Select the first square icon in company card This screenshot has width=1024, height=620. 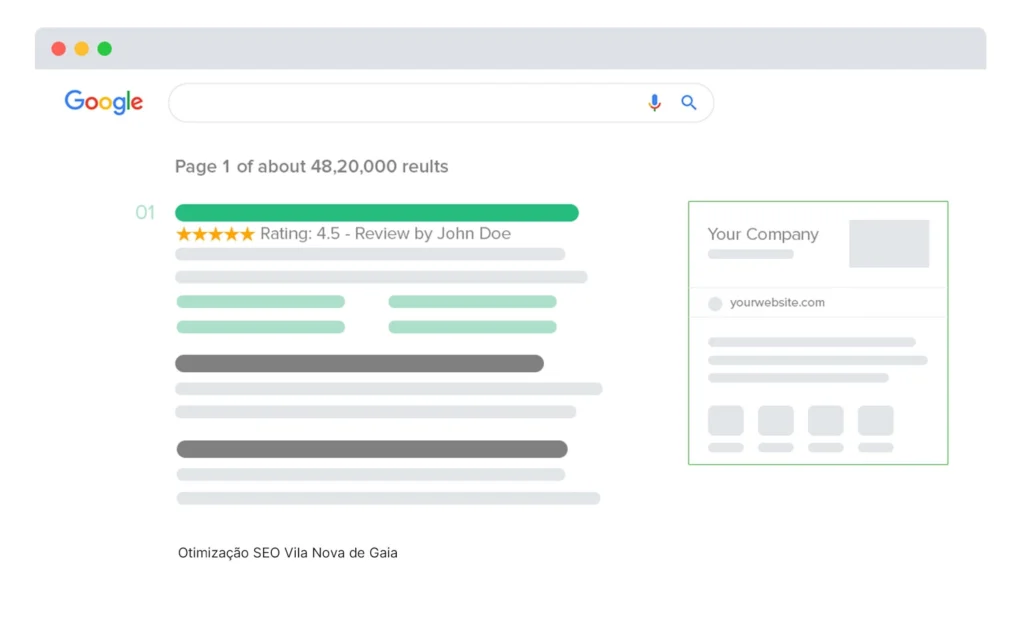[726, 420]
